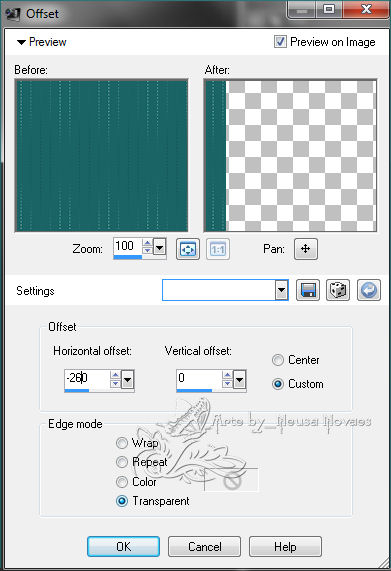Click OK to apply the offset

(123, 546)
